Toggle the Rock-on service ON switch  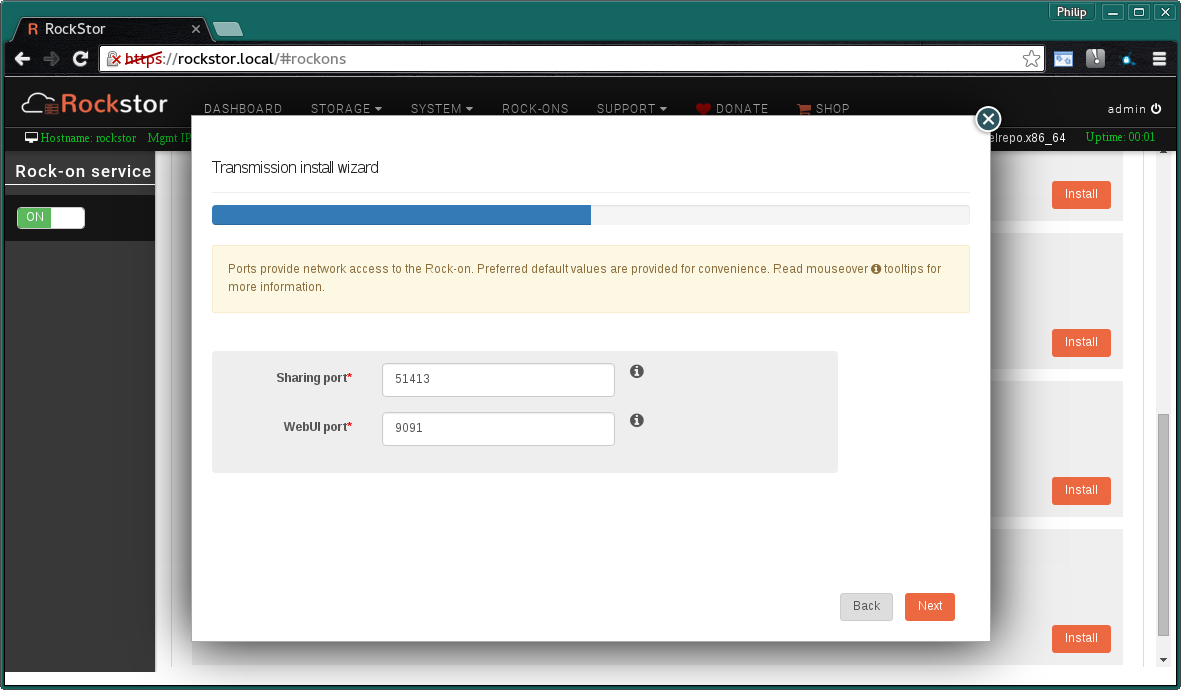50,218
